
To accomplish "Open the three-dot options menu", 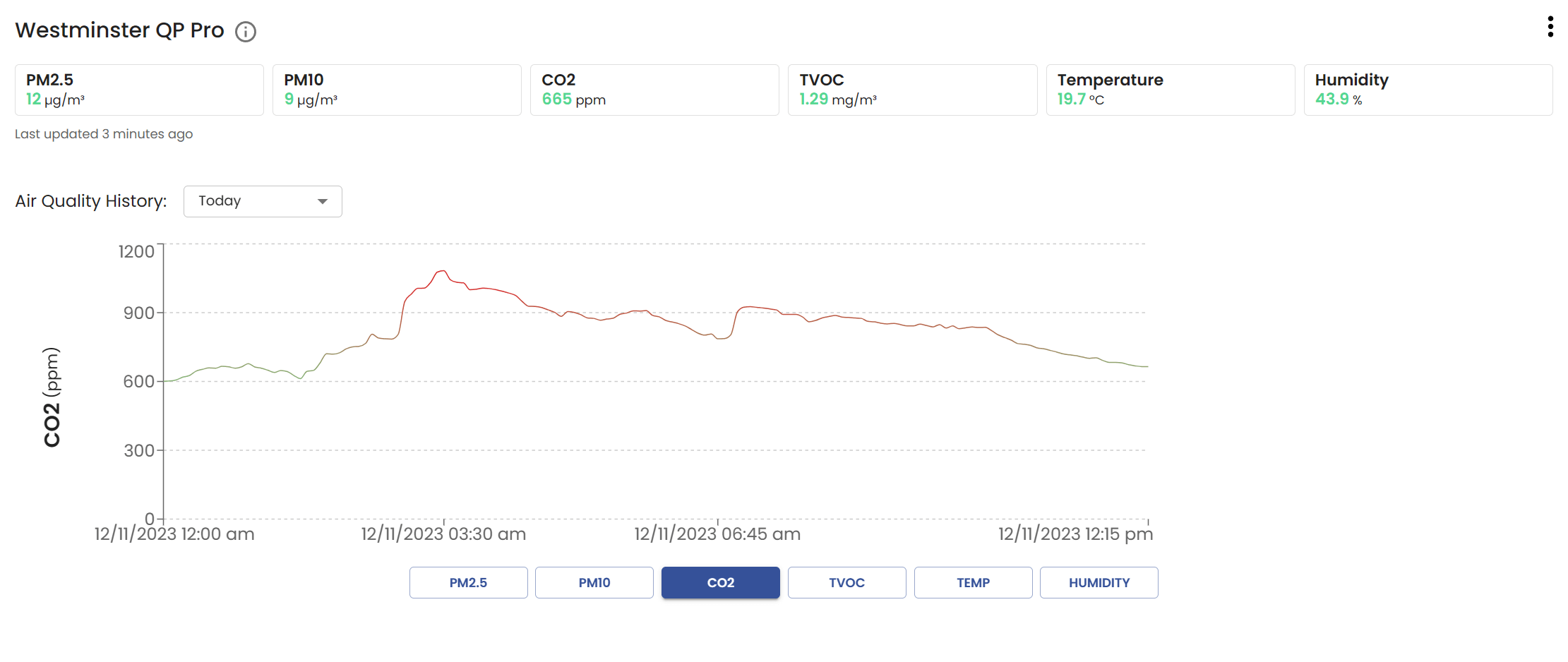I will (1550, 27).
